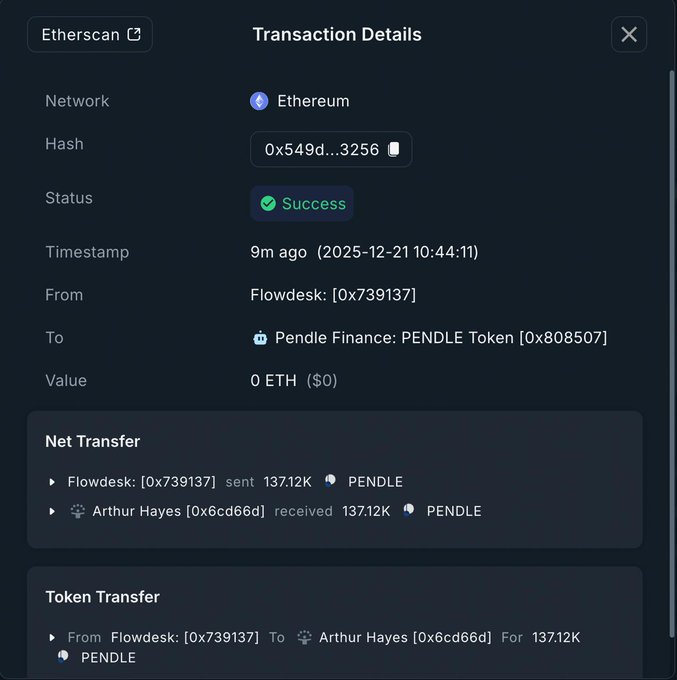Click the Ethereum network logo
This screenshot has width=677, height=680.
point(259,101)
